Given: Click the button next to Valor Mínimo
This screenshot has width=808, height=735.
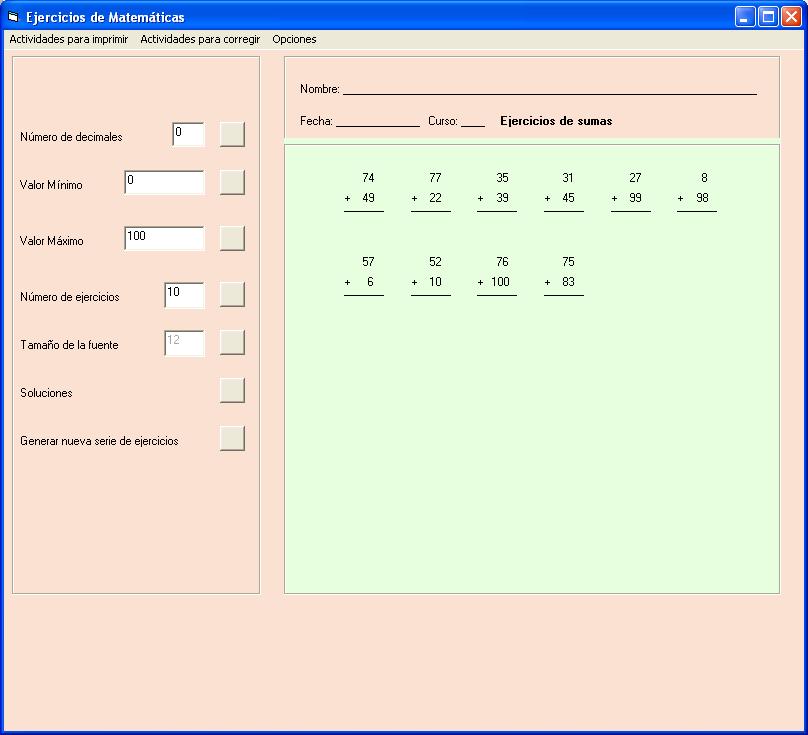Looking at the screenshot, I should tap(232, 182).
